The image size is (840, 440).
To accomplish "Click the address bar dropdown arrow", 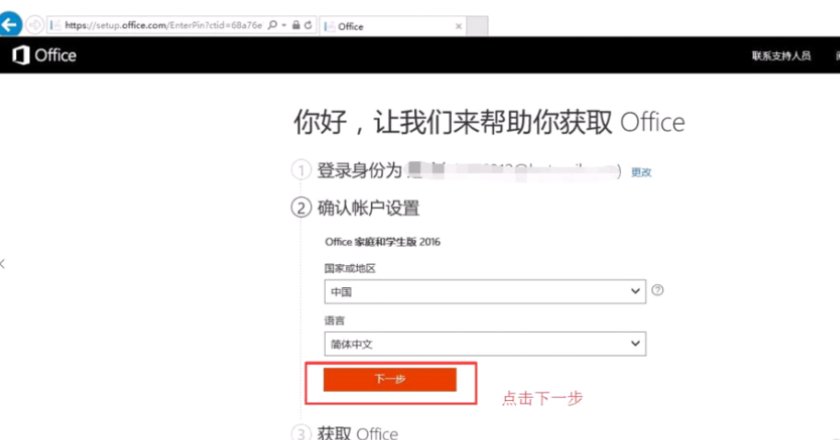I will pos(284,25).
